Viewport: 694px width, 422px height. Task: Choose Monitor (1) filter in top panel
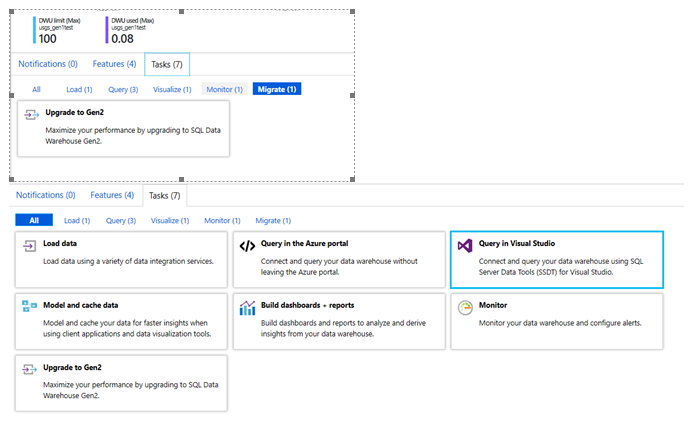[224, 89]
